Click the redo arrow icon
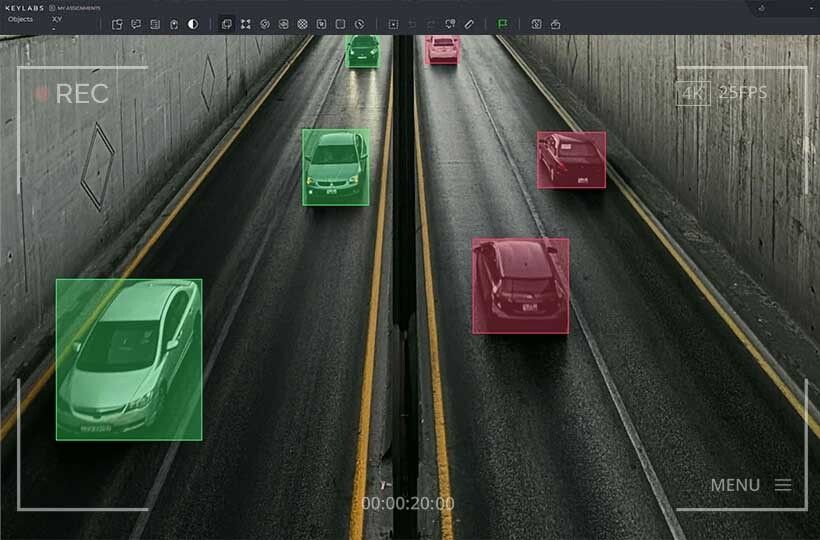The width and height of the screenshot is (820, 540). click(x=431, y=24)
